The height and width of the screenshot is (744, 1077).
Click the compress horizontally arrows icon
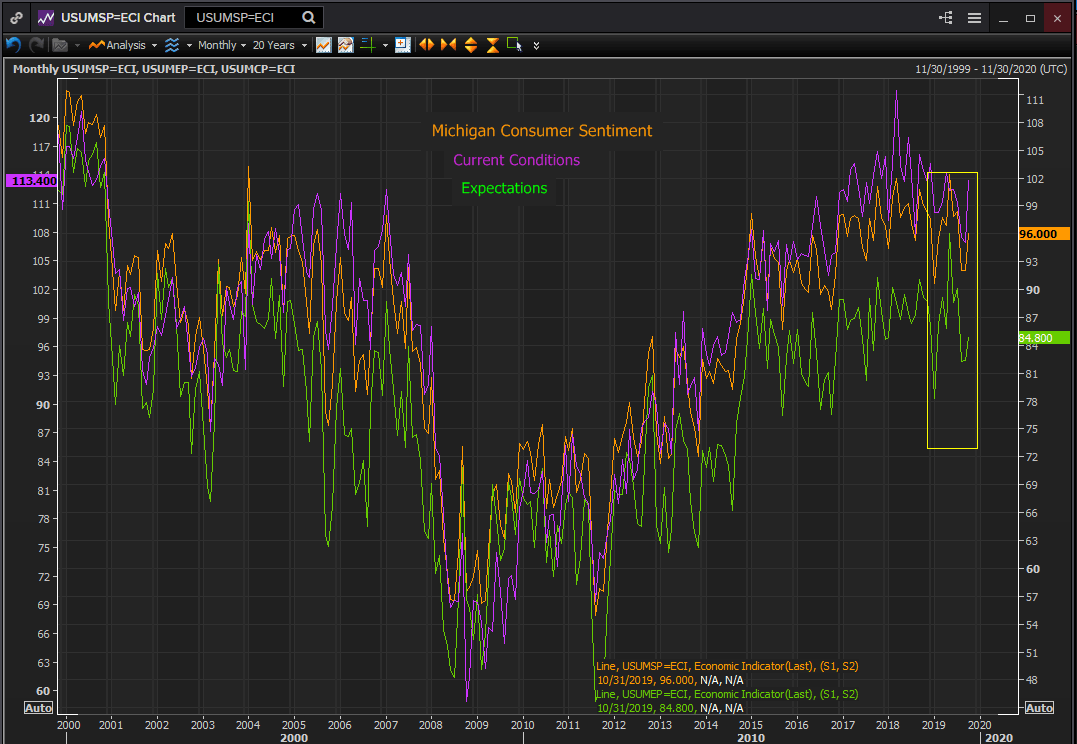pos(448,45)
